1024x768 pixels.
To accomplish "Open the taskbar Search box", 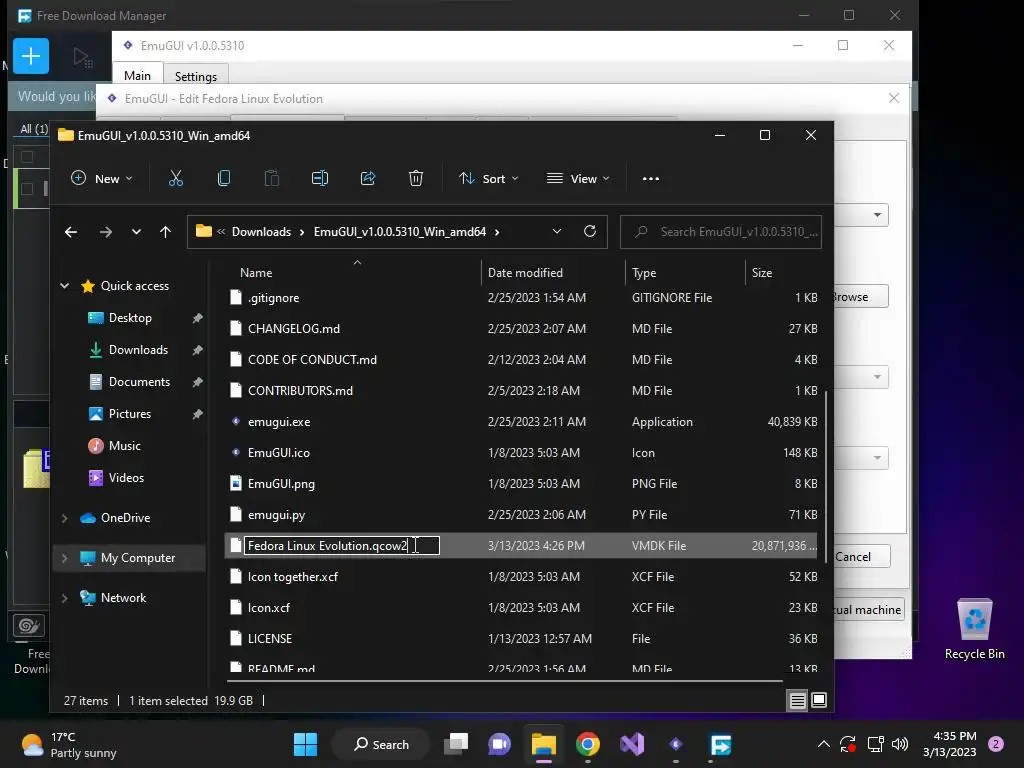I will coord(381,744).
